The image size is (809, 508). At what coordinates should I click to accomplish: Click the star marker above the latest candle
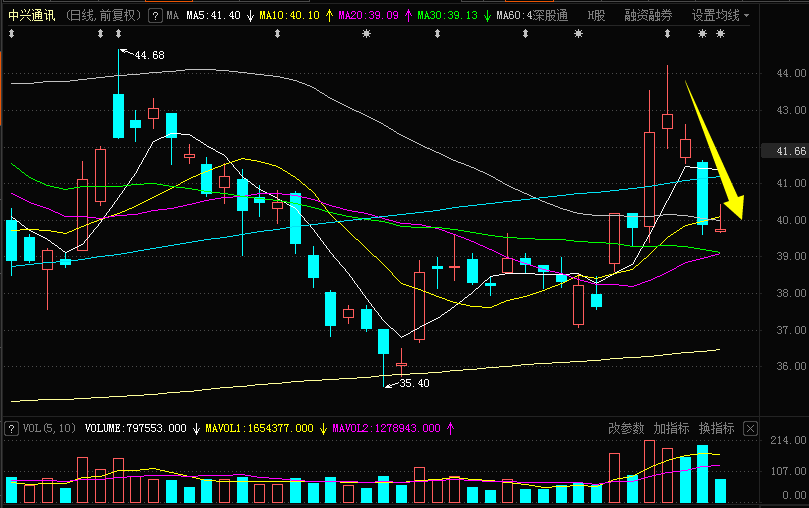click(x=721, y=34)
